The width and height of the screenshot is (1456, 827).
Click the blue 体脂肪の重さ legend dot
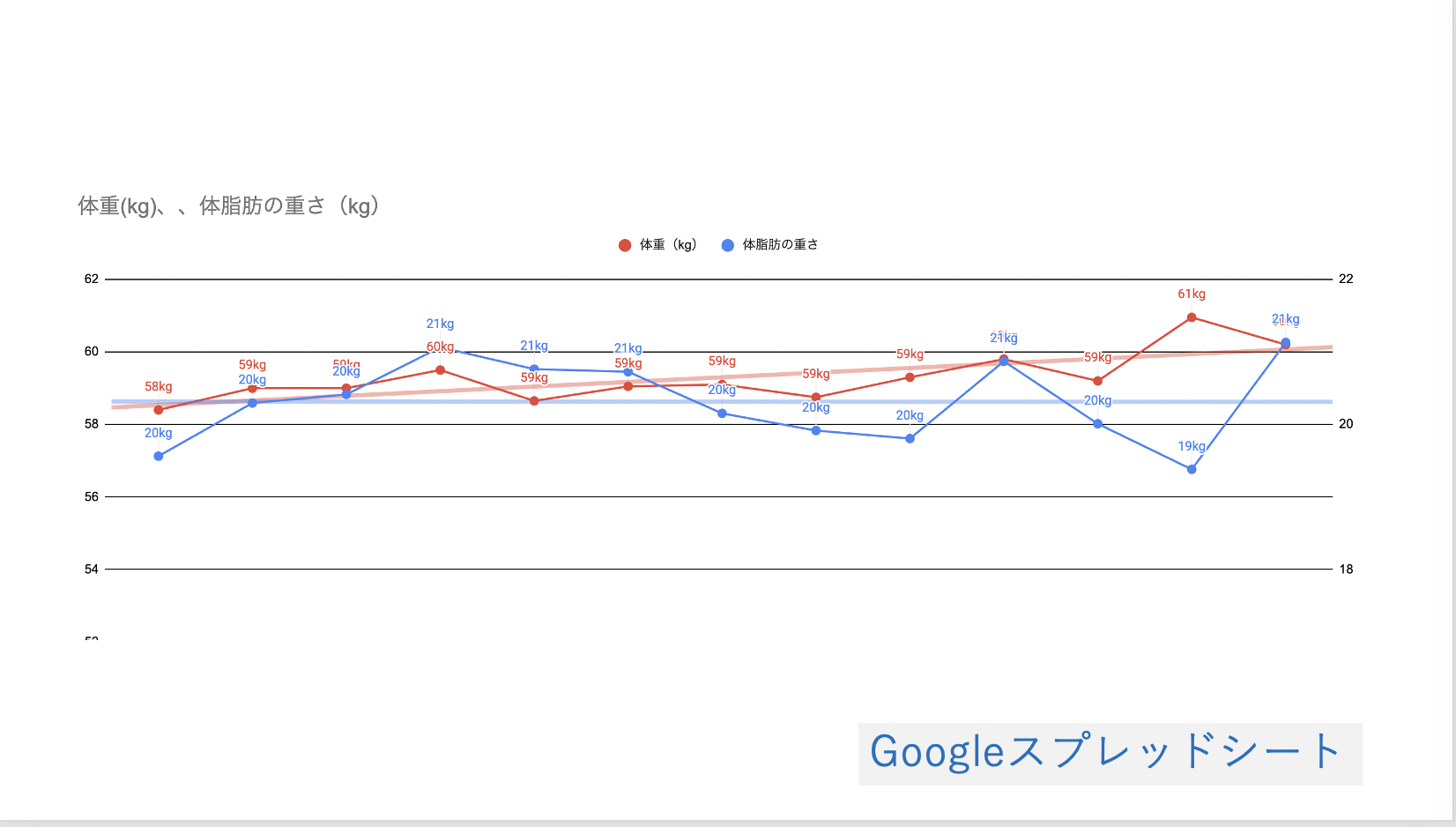(x=727, y=245)
